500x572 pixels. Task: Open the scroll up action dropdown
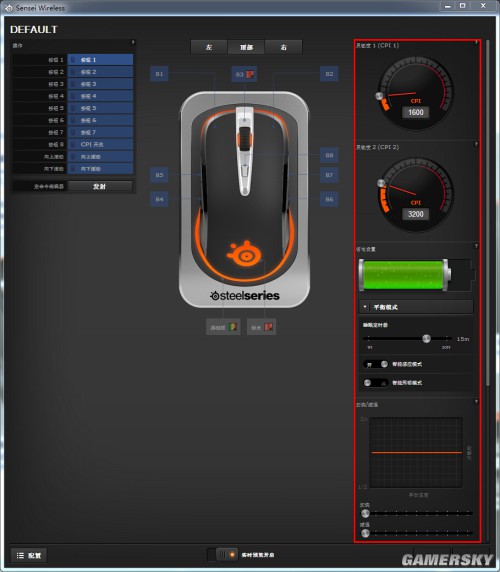(100, 156)
